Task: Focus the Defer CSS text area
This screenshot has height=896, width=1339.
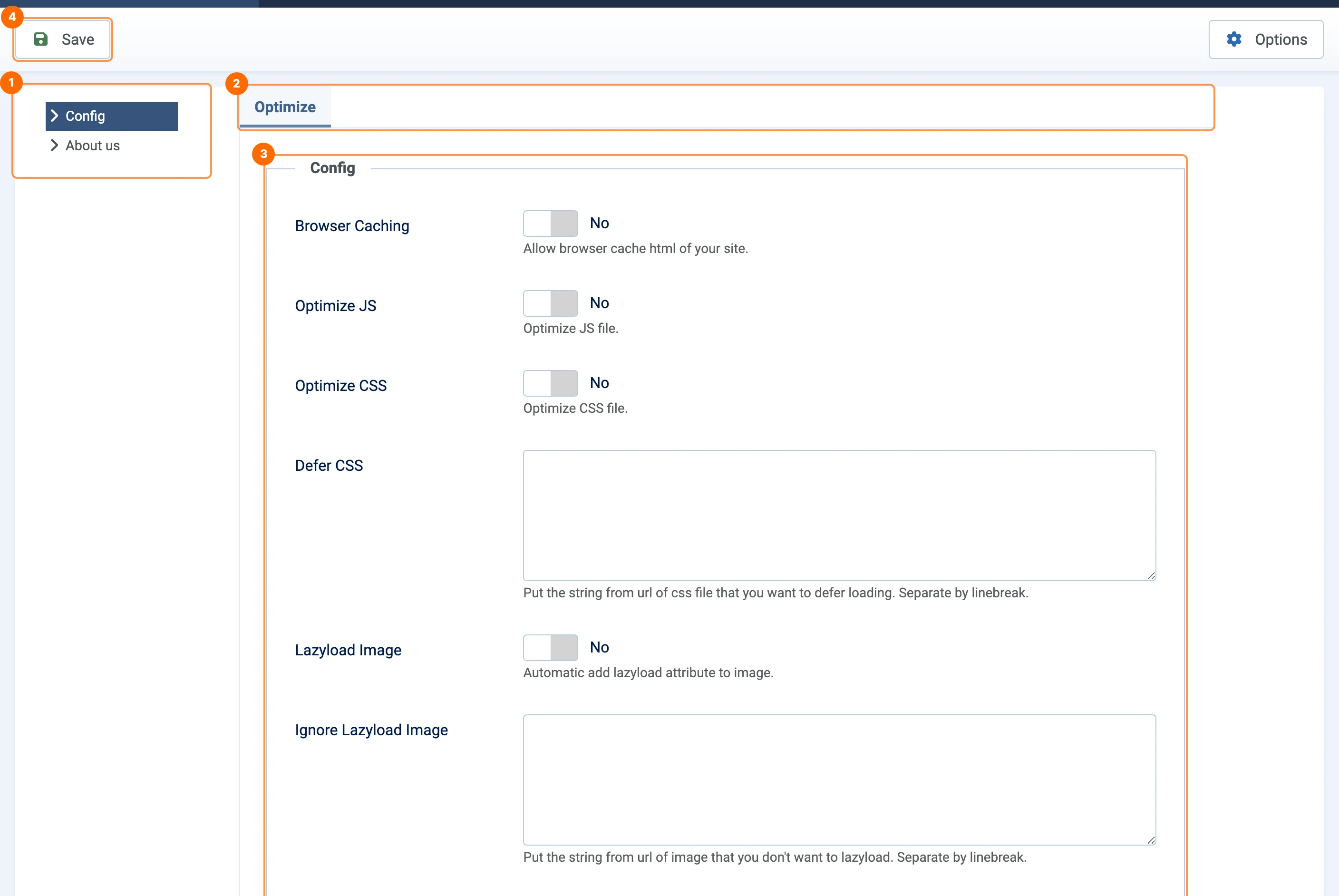Action: 839,516
